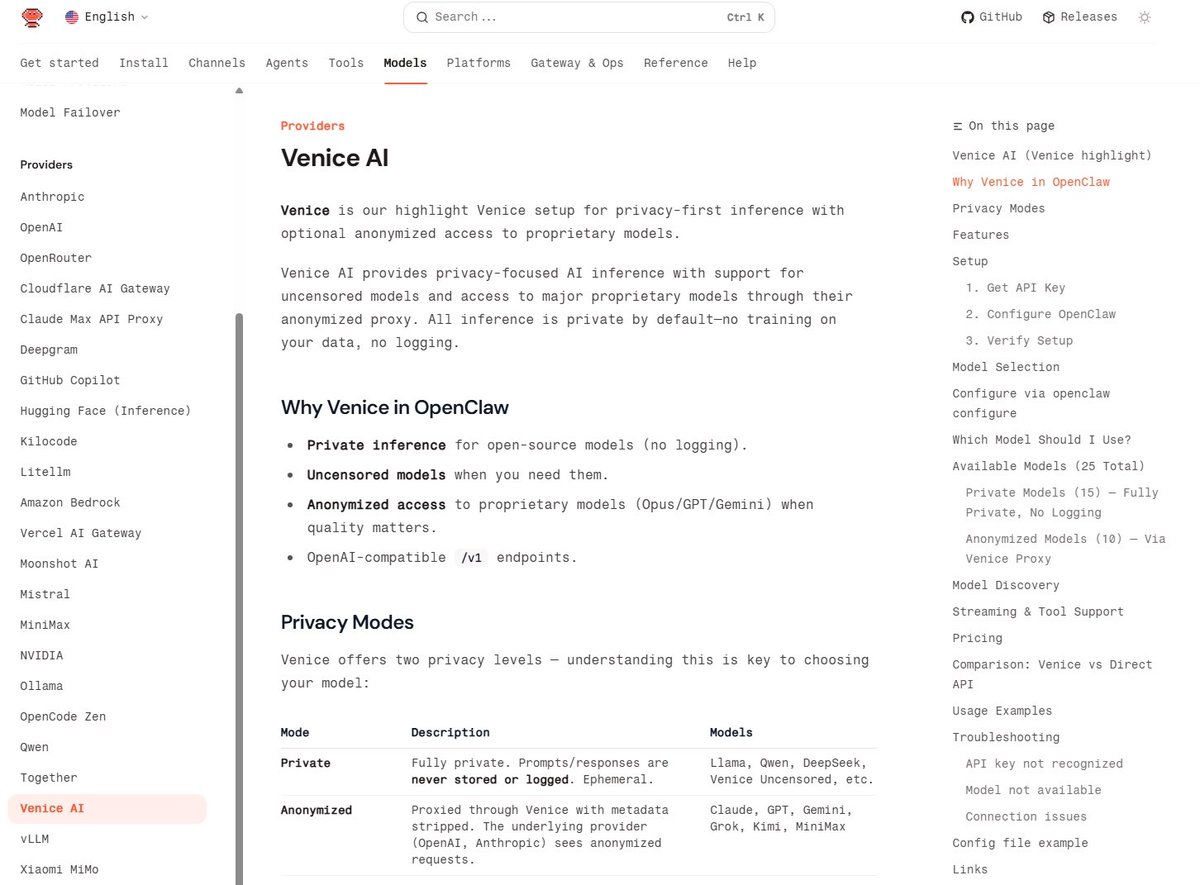The image size is (1200, 885).
Task: Open the Help tab
Action: [x=742, y=63]
